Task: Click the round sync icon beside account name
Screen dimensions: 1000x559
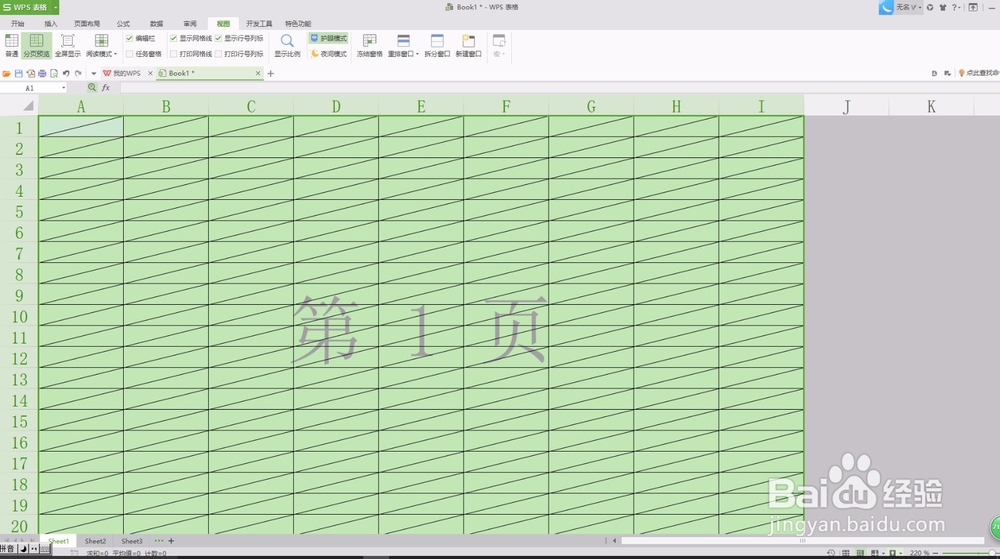Action: 930,7
